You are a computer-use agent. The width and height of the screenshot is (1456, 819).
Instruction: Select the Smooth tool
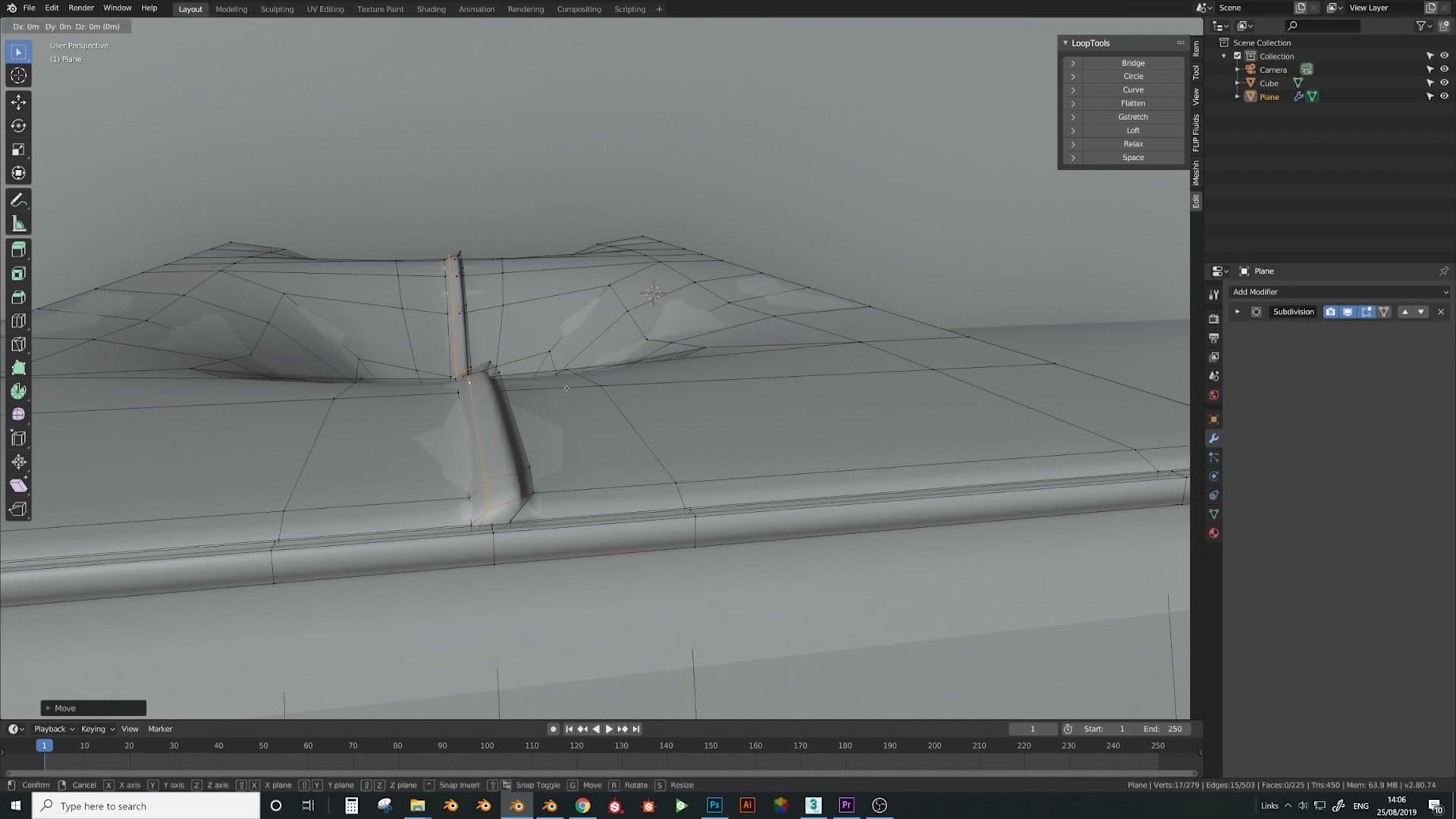tap(19, 415)
